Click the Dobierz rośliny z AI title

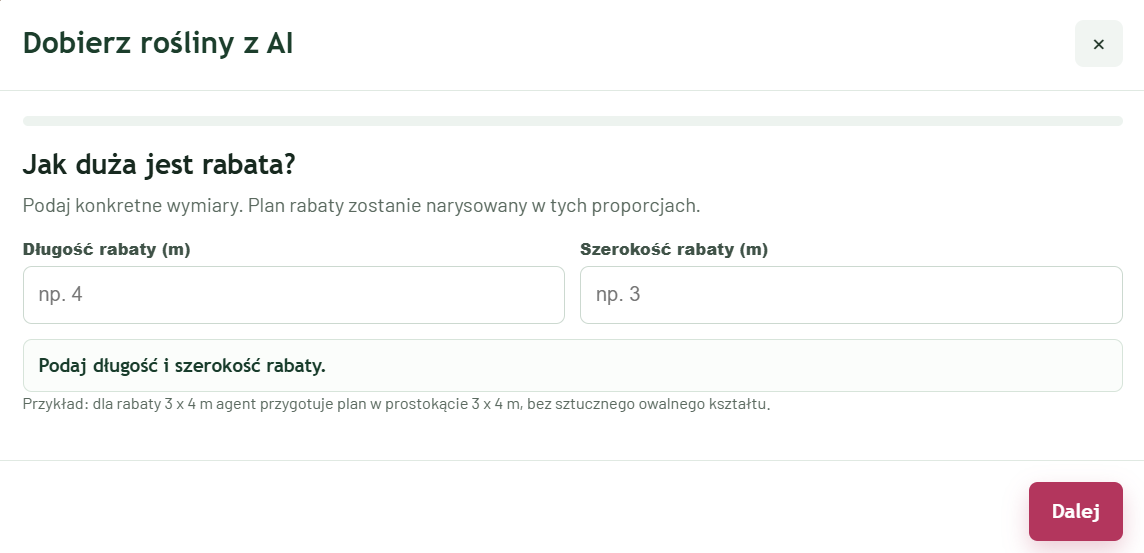pyautogui.click(x=158, y=44)
